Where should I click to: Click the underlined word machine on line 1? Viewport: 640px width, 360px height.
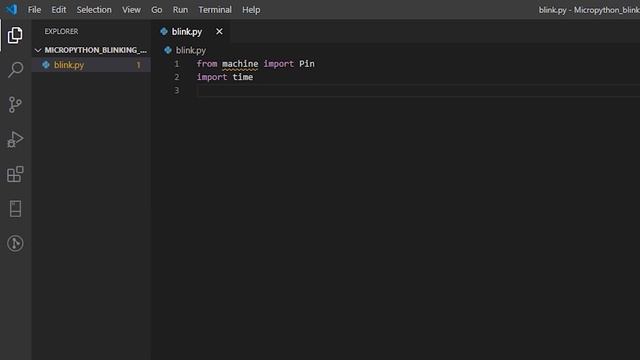tap(240, 64)
